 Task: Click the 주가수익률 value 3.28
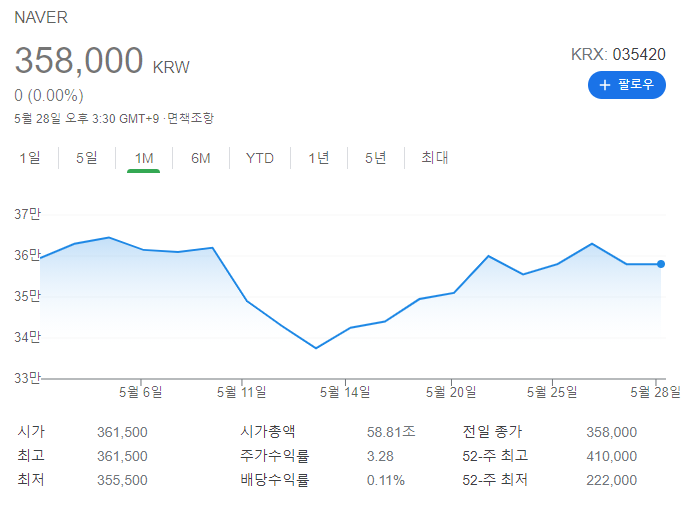point(380,456)
